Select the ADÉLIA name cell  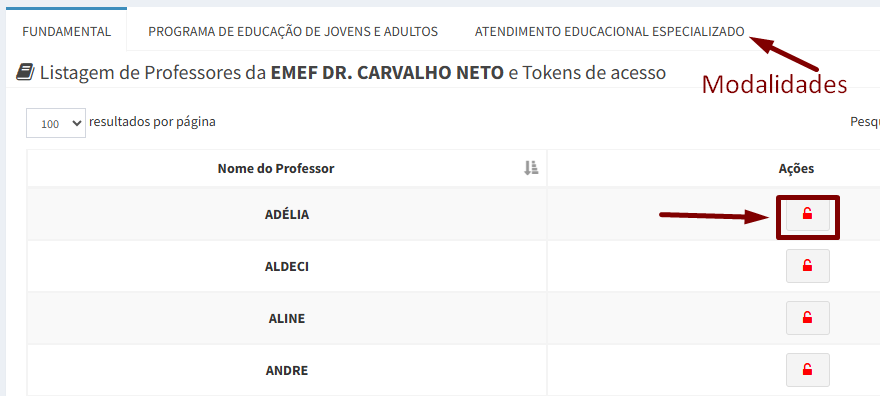[287, 214]
